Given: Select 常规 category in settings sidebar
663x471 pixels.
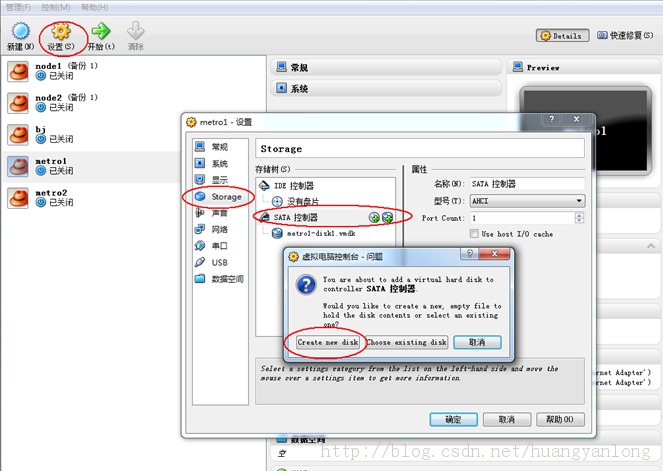Looking at the screenshot, I should [x=220, y=147].
